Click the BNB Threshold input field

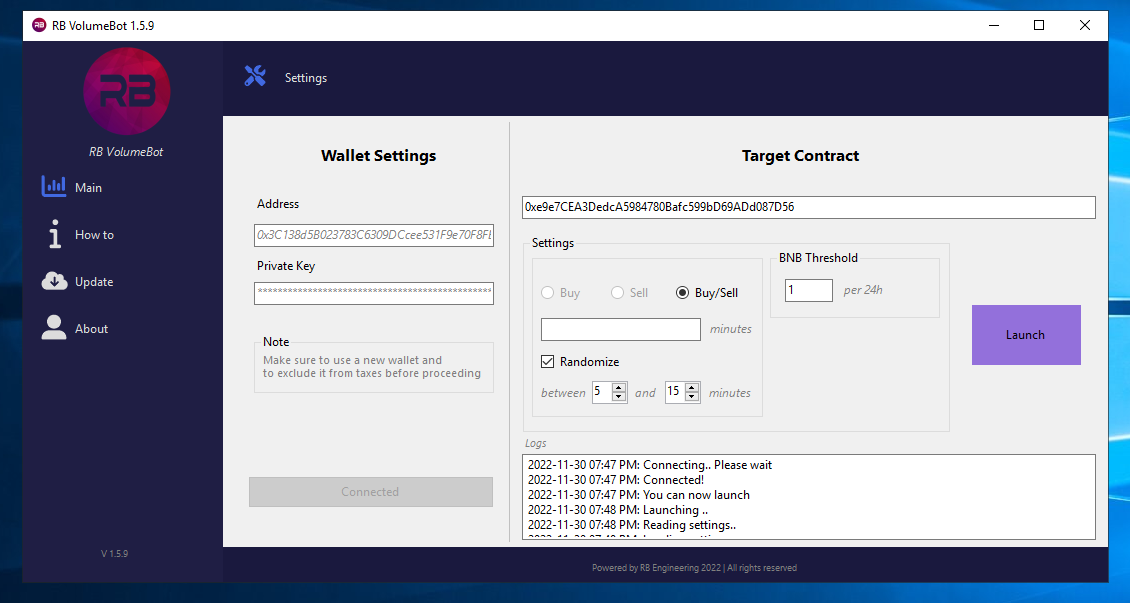809,290
